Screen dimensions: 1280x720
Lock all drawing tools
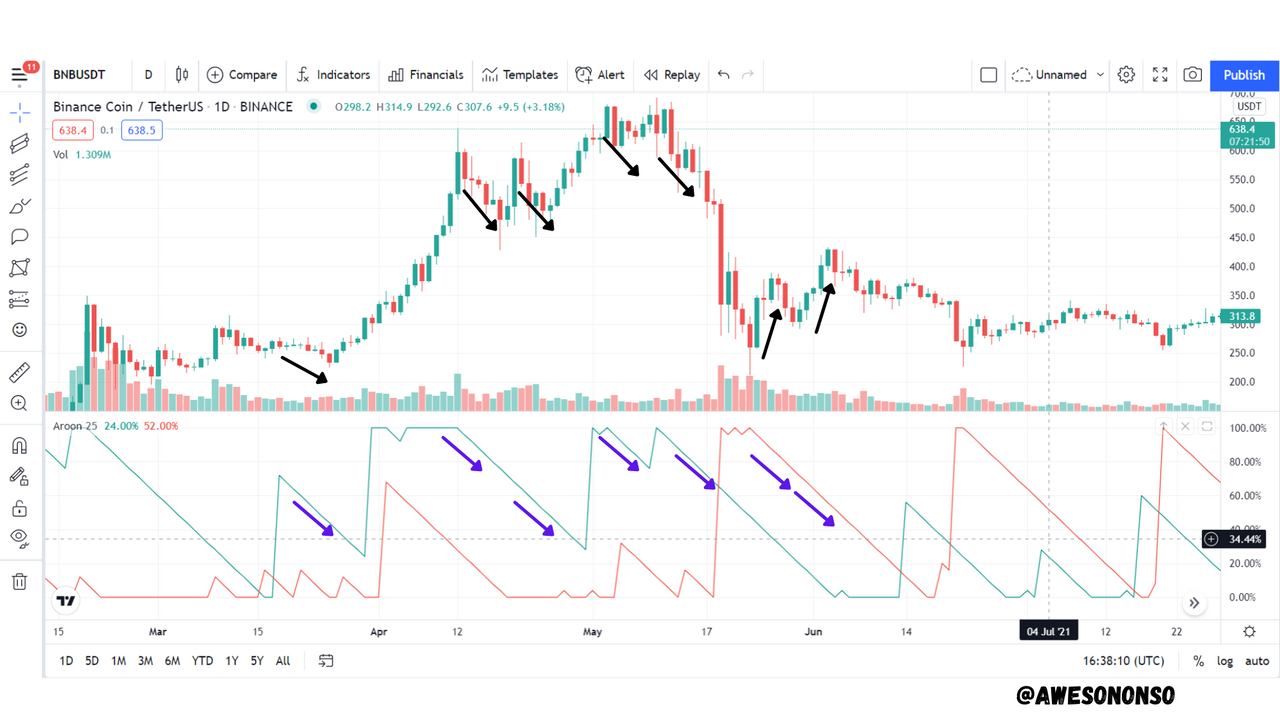(x=20, y=508)
